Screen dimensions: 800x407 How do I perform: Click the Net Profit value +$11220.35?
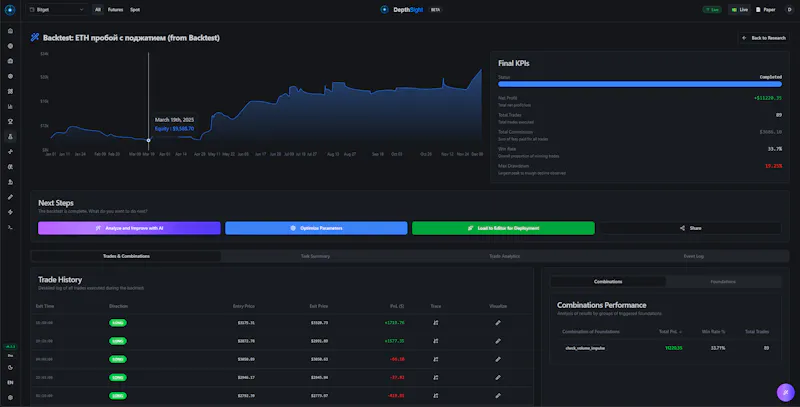click(767, 98)
